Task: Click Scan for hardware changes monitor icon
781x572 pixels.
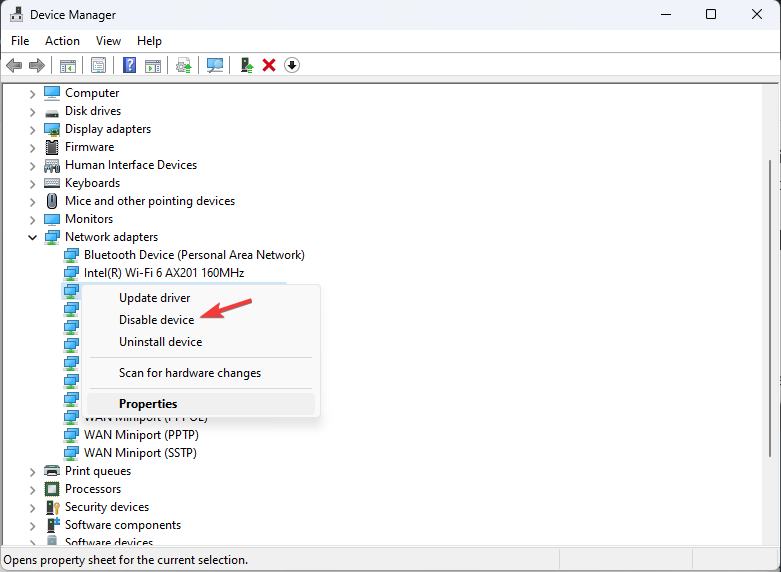Action: coord(215,65)
